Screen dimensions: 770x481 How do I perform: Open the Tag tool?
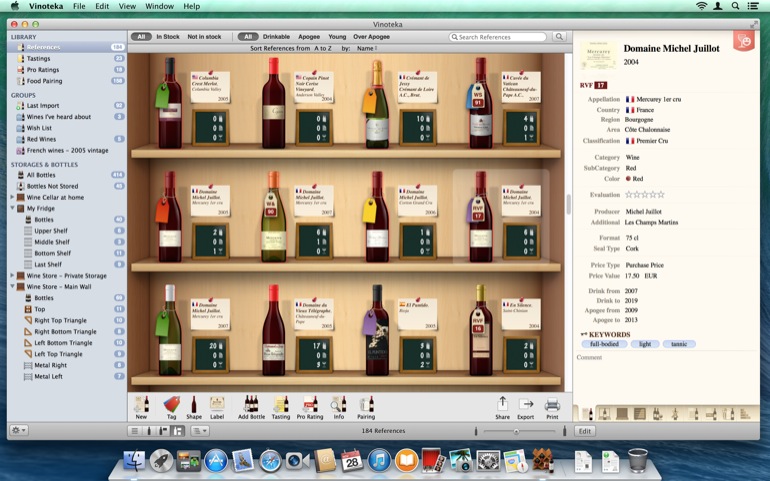coord(171,408)
